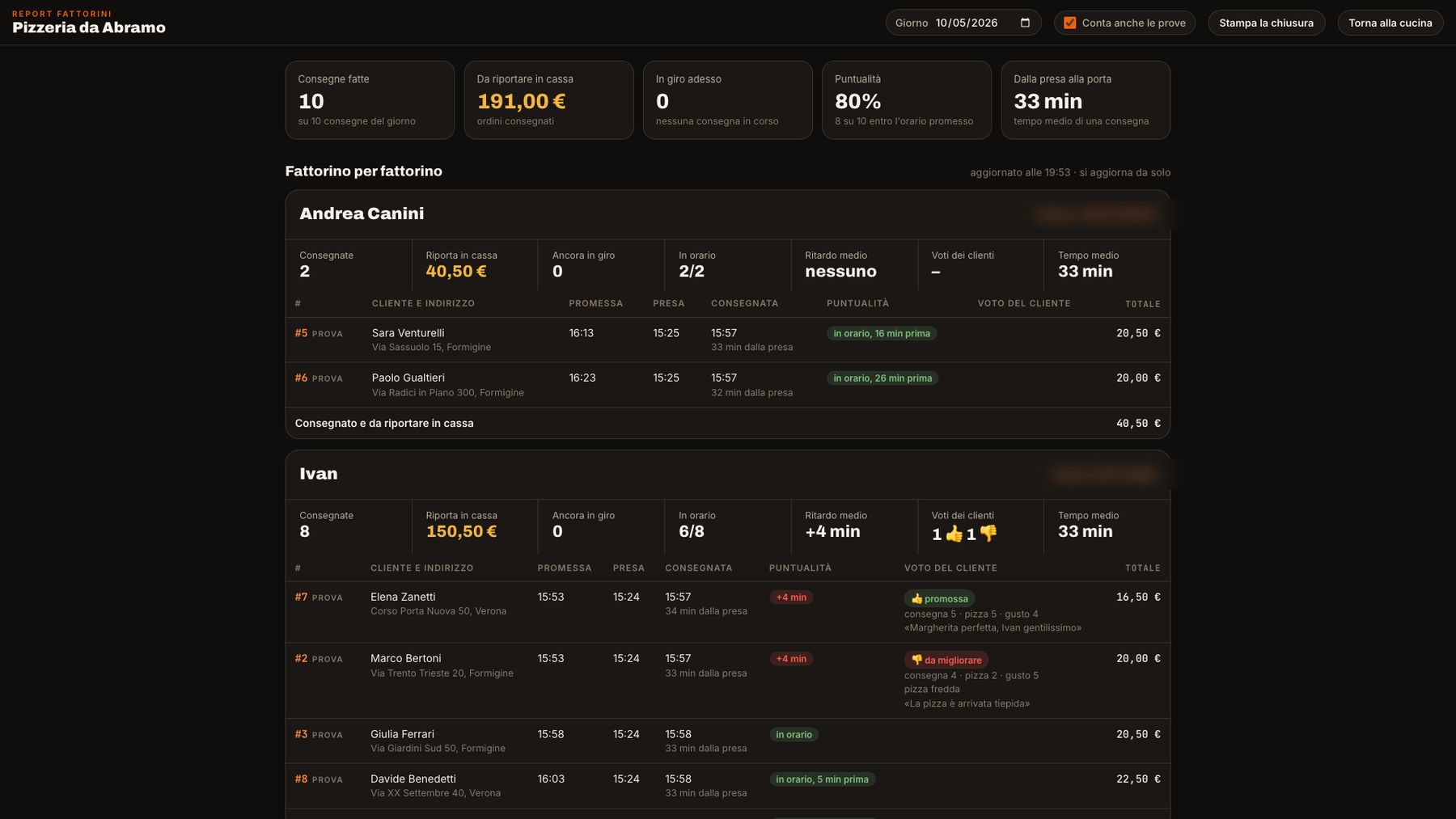Click the '«La pizza è arrivata tiepida»' comment
This screenshot has width=1456, height=819.
click(967, 703)
